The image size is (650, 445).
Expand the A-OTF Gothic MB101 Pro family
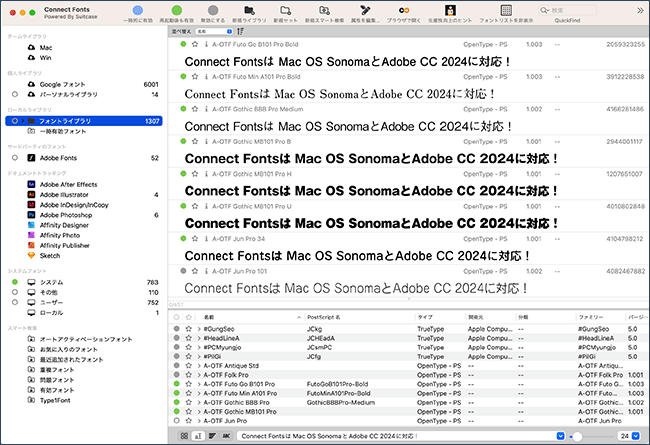click(x=199, y=411)
